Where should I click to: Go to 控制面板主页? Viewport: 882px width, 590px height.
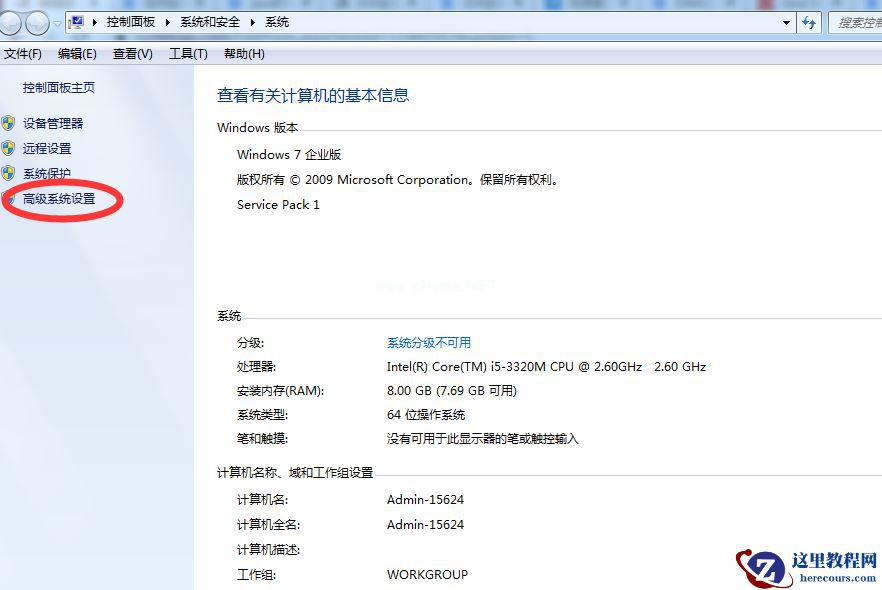click(58, 85)
